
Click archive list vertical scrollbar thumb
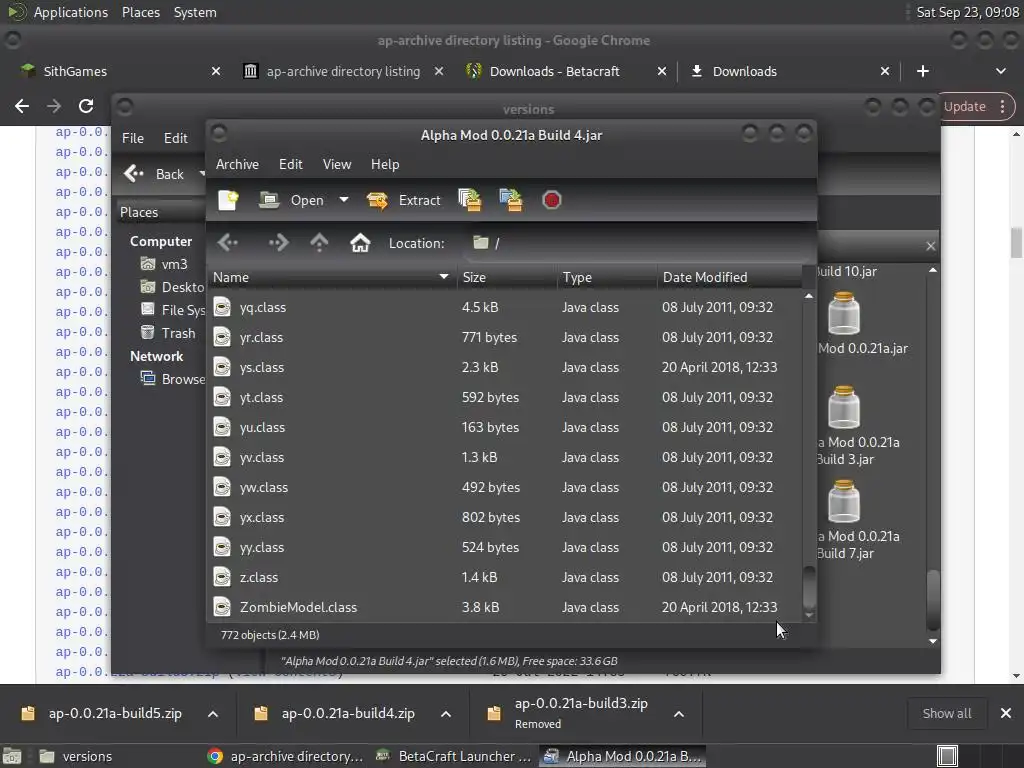coord(808,586)
